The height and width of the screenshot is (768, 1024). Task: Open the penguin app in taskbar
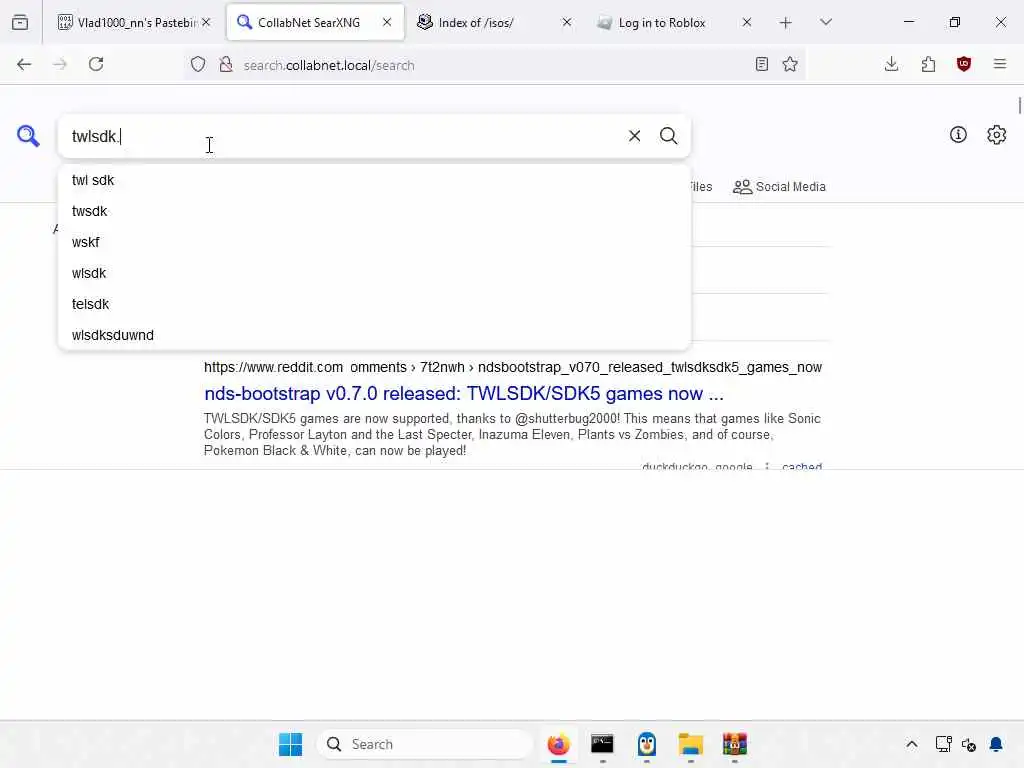click(x=647, y=744)
